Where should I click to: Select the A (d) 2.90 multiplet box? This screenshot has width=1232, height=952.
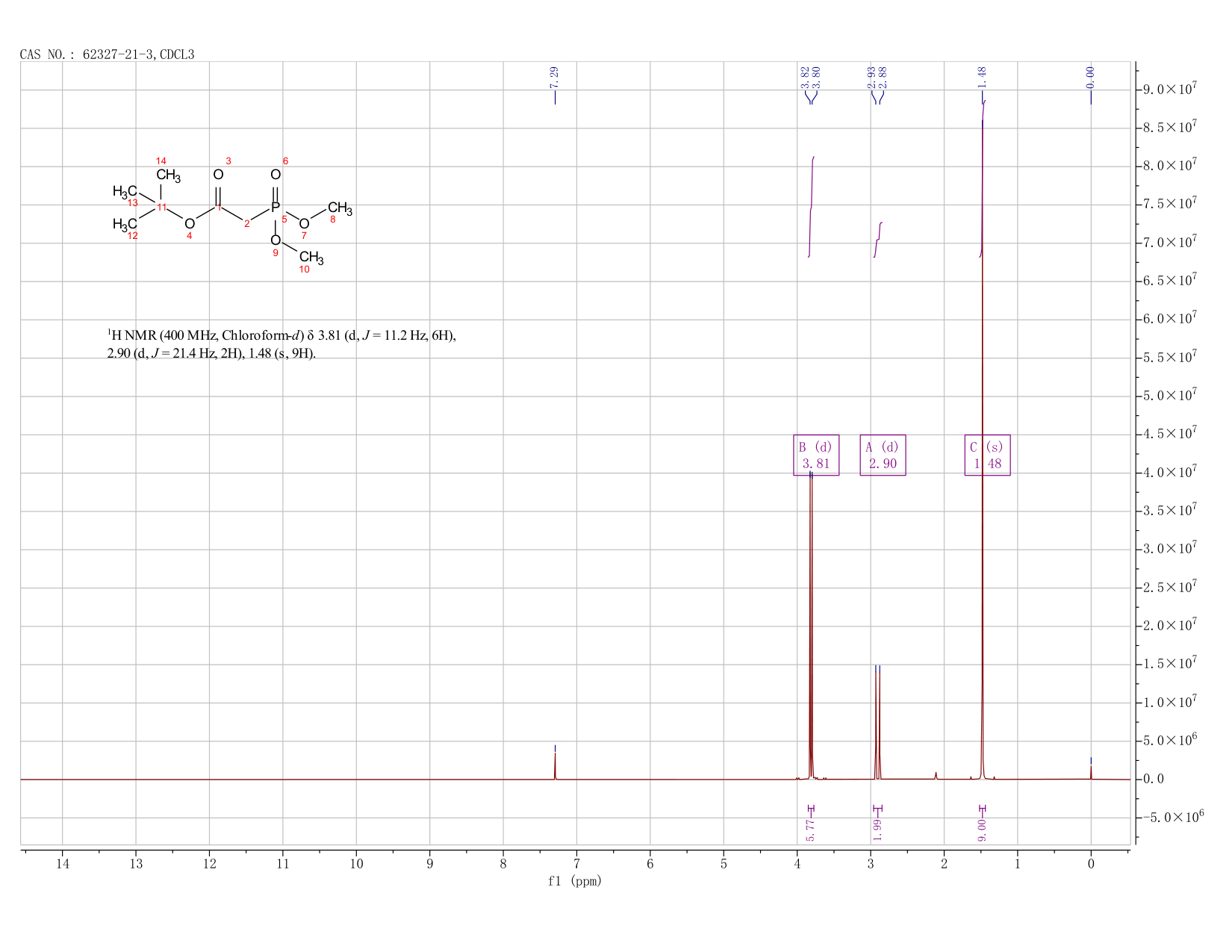point(883,455)
